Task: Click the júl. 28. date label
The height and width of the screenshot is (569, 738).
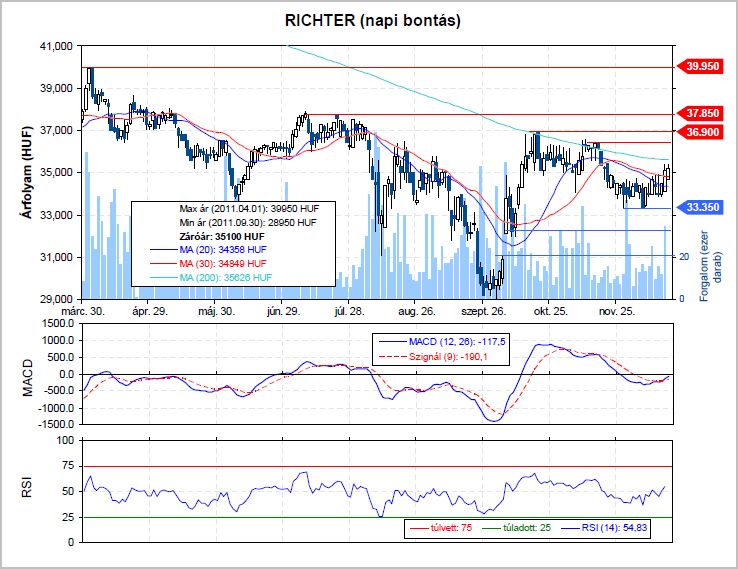Action: tap(349, 312)
